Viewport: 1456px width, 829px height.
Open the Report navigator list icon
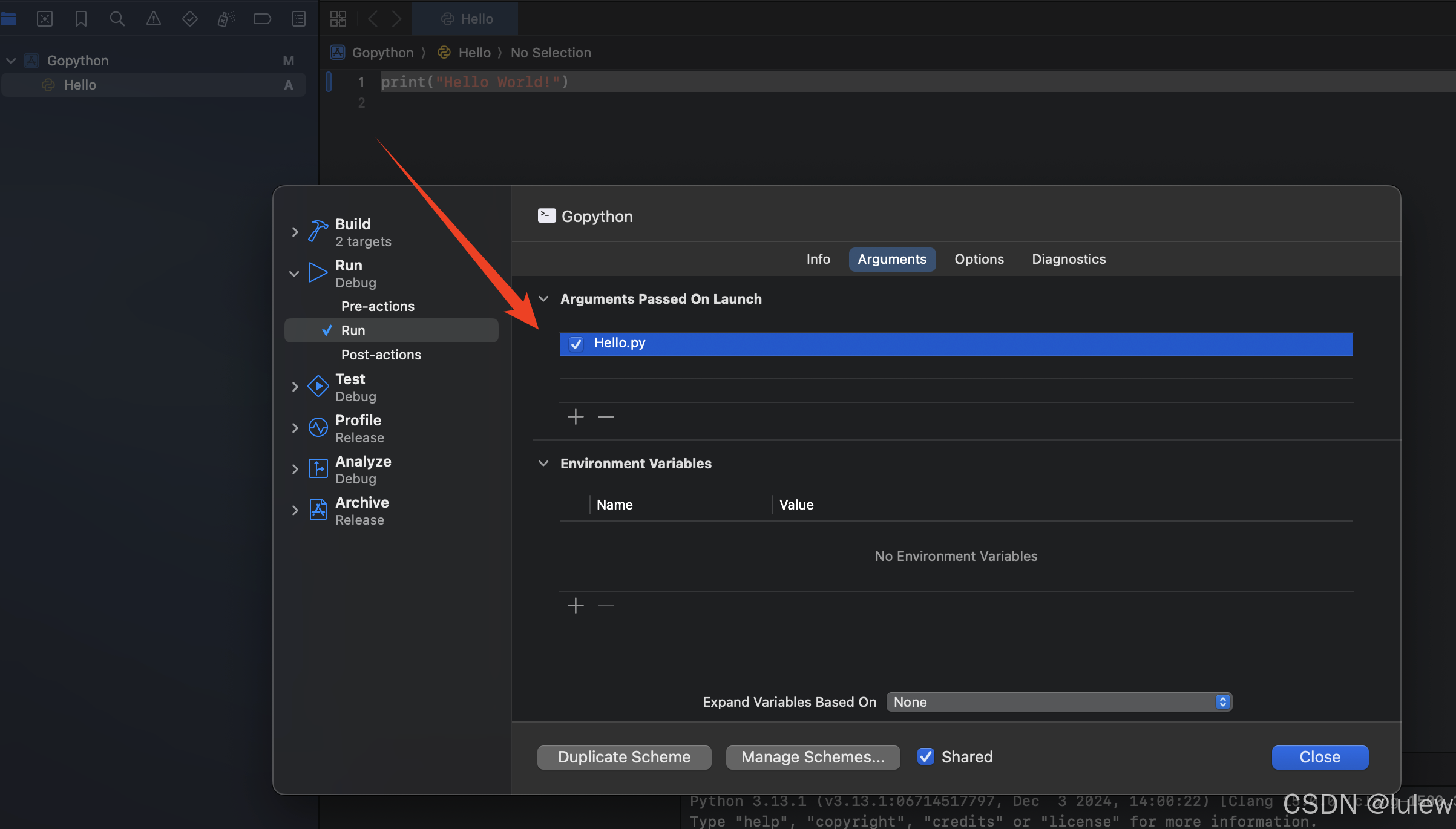(298, 18)
